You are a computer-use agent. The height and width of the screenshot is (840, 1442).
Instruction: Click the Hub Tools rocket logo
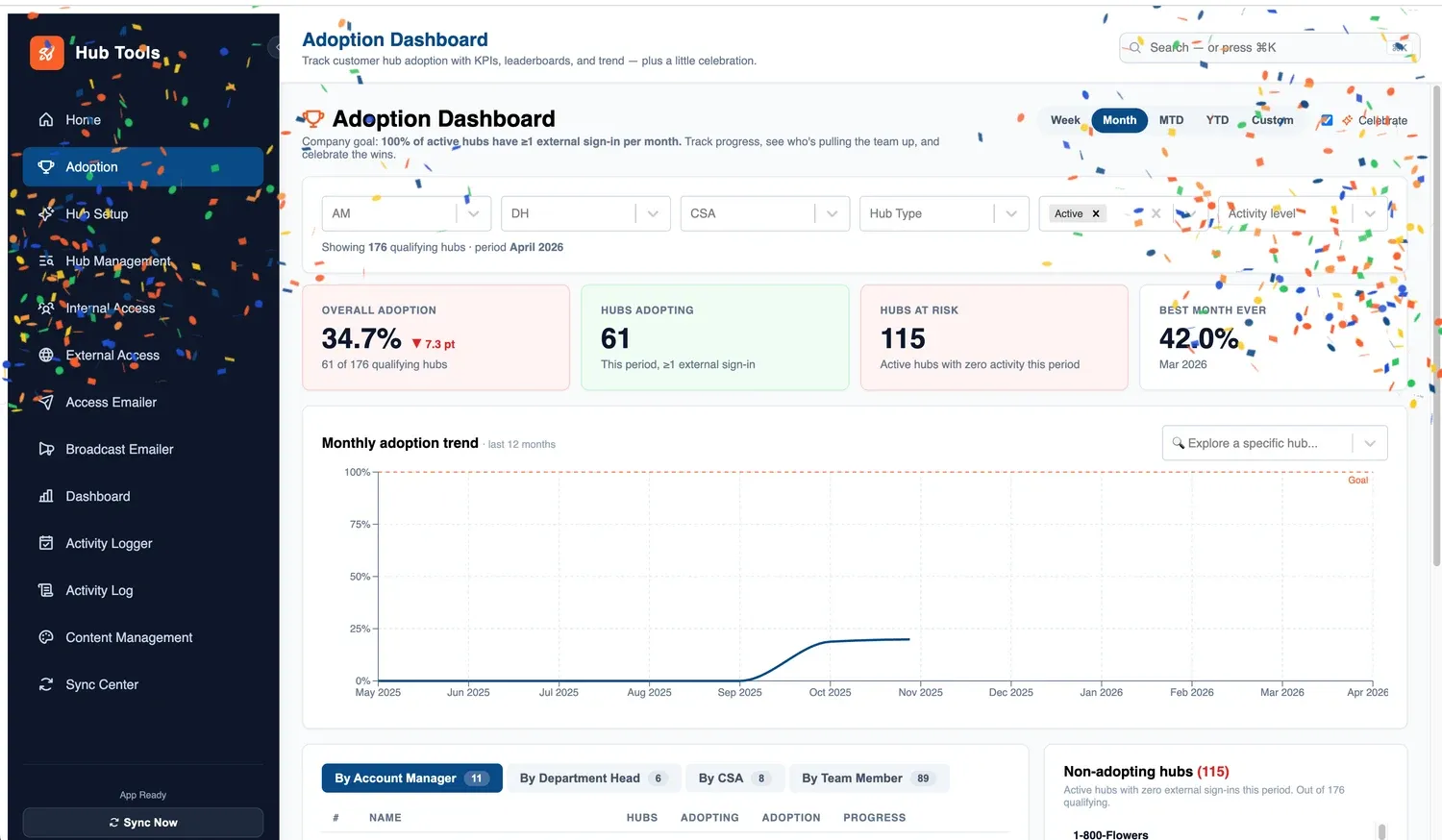click(x=46, y=53)
